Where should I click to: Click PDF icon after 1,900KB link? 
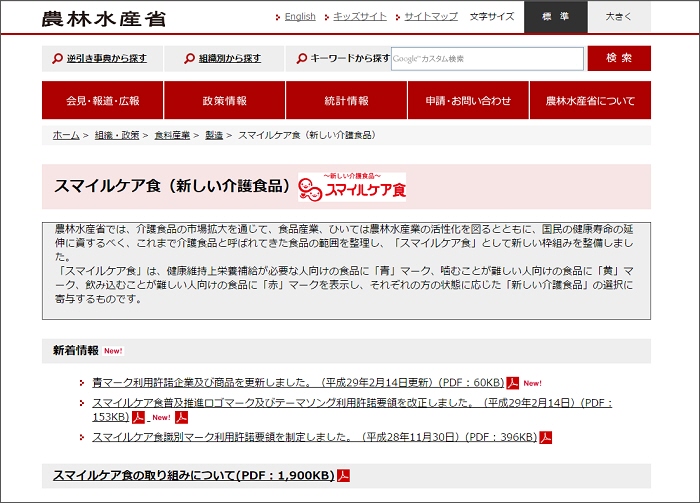pyautogui.click(x=343, y=476)
